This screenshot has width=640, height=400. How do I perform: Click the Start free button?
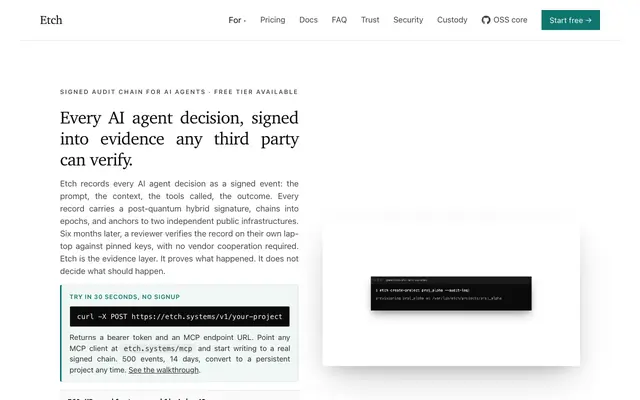point(570,20)
